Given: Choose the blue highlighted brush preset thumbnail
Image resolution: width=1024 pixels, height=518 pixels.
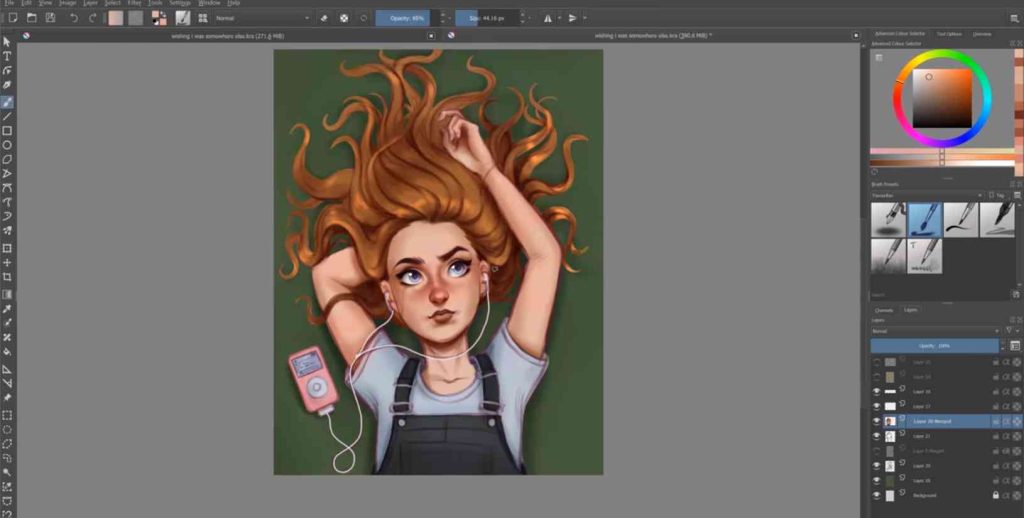Looking at the screenshot, I should 924,220.
